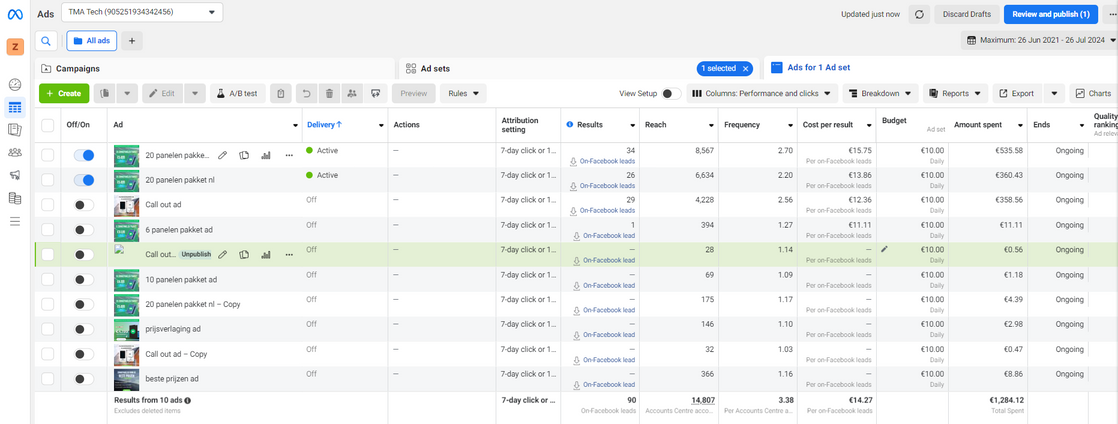Click chart icon on first ad row
This screenshot has width=1118, height=424.
pos(266,155)
